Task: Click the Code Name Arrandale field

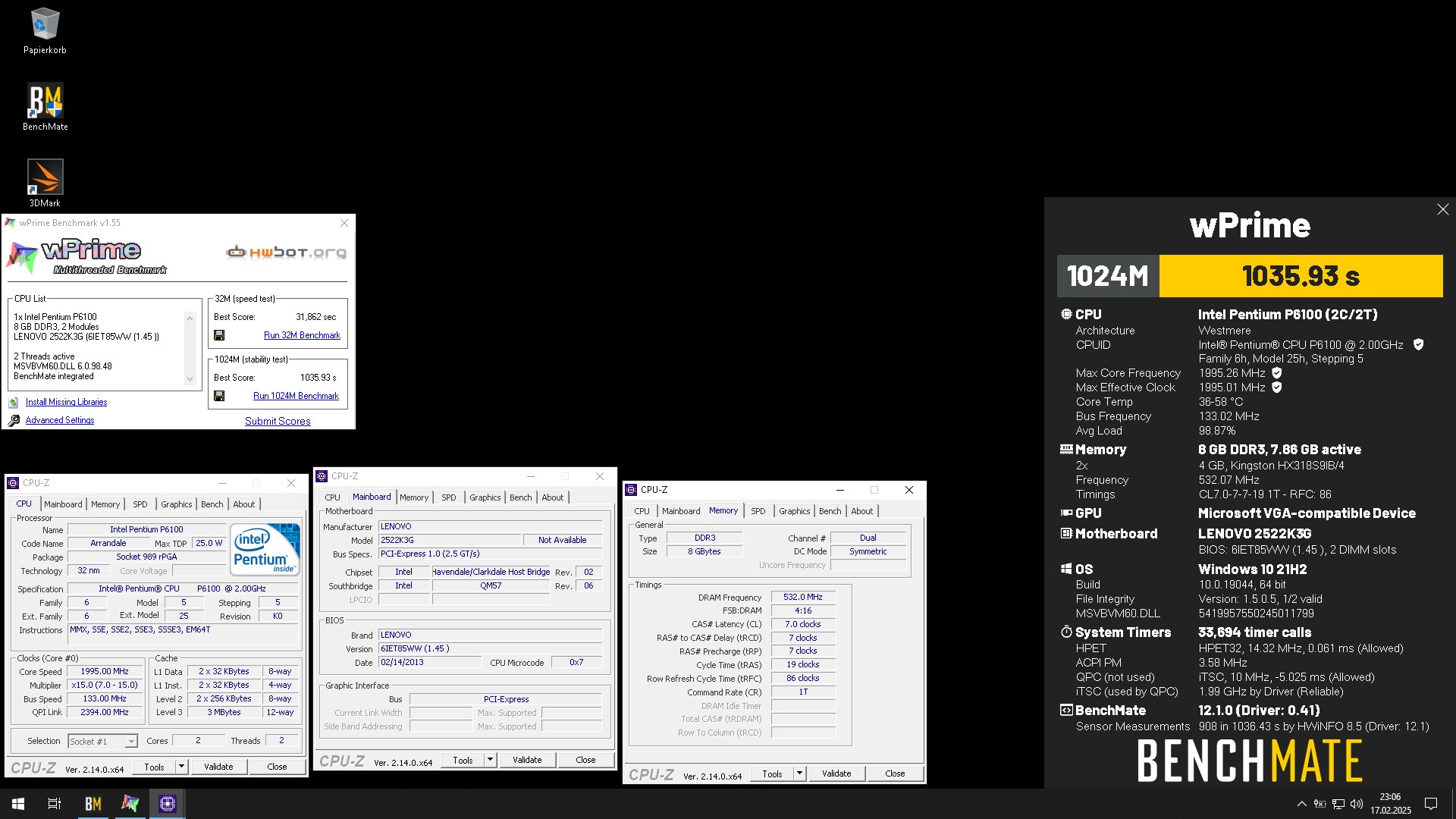Action: [x=108, y=543]
